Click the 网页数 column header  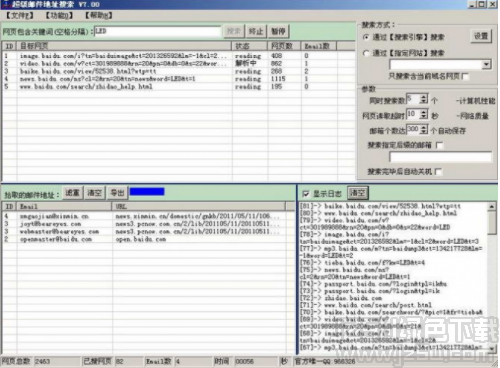tap(284, 46)
